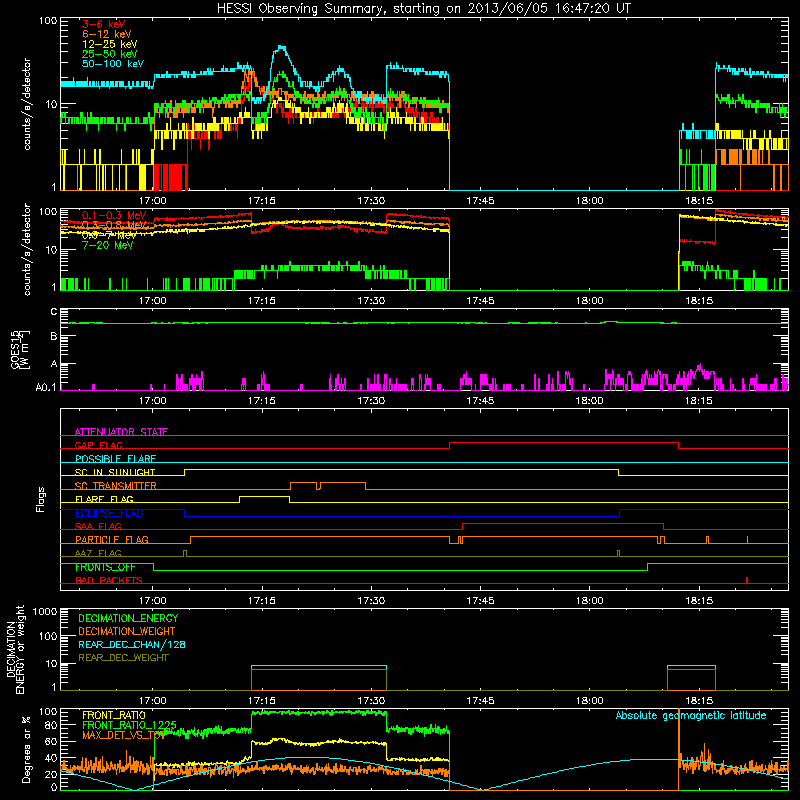Click counts/s/detector axis label of MeV panel
This screenshot has width=800, height=800.
coord(27,249)
